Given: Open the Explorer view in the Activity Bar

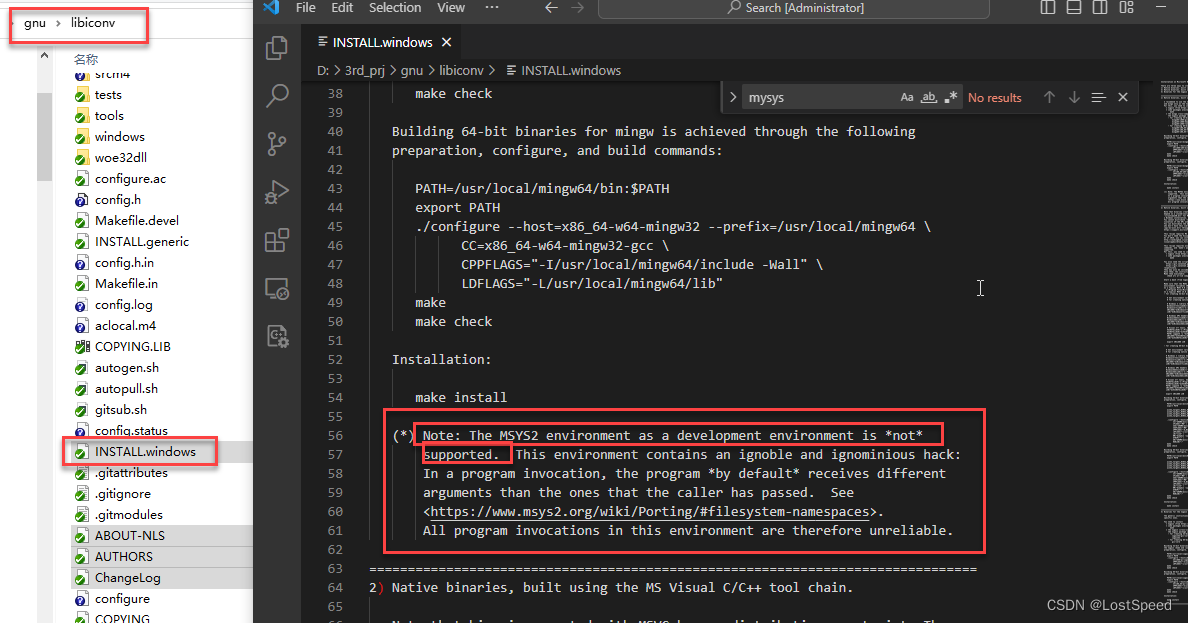Looking at the screenshot, I should click(x=277, y=47).
